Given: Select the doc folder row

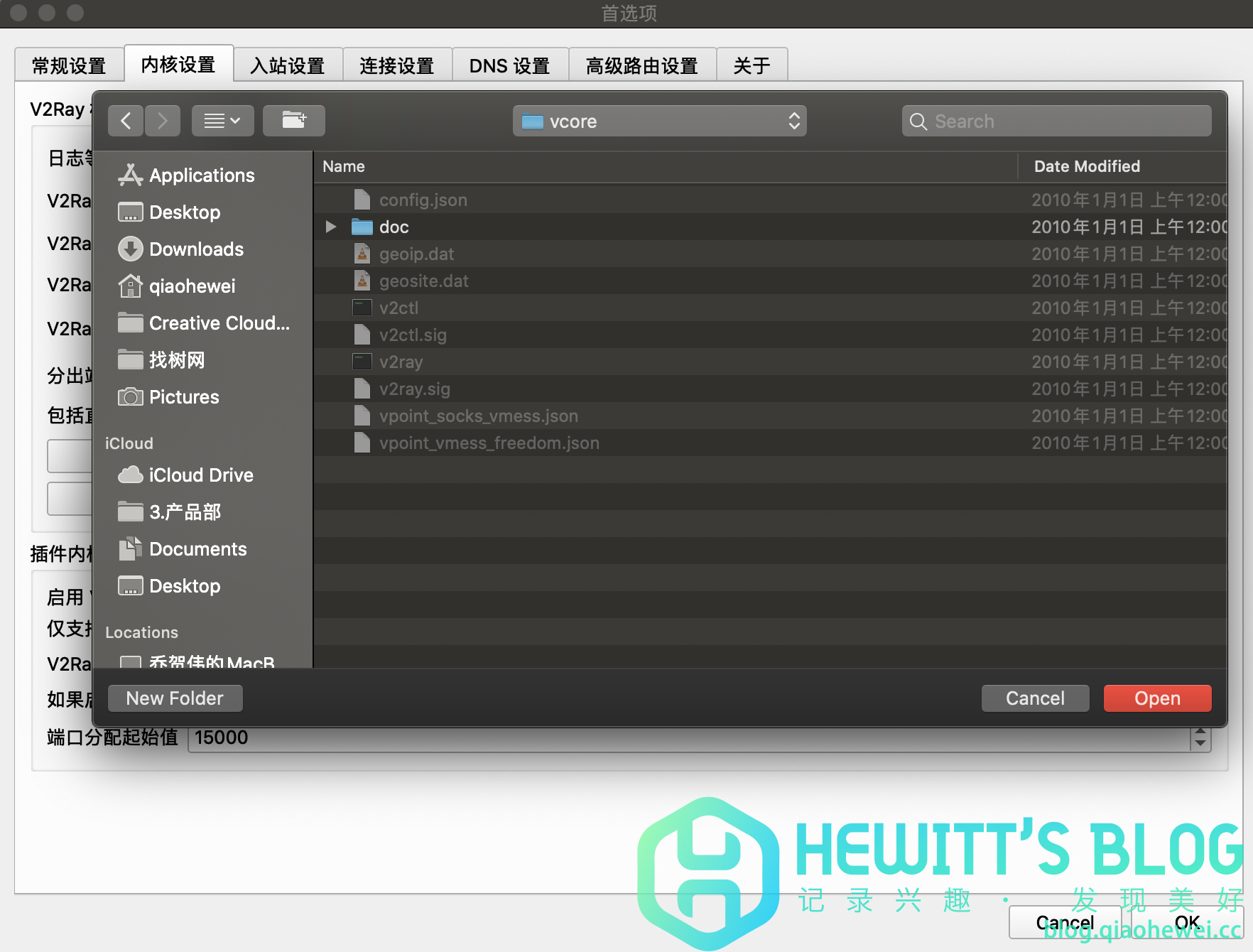Looking at the screenshot, I should (x=770, y=227).
